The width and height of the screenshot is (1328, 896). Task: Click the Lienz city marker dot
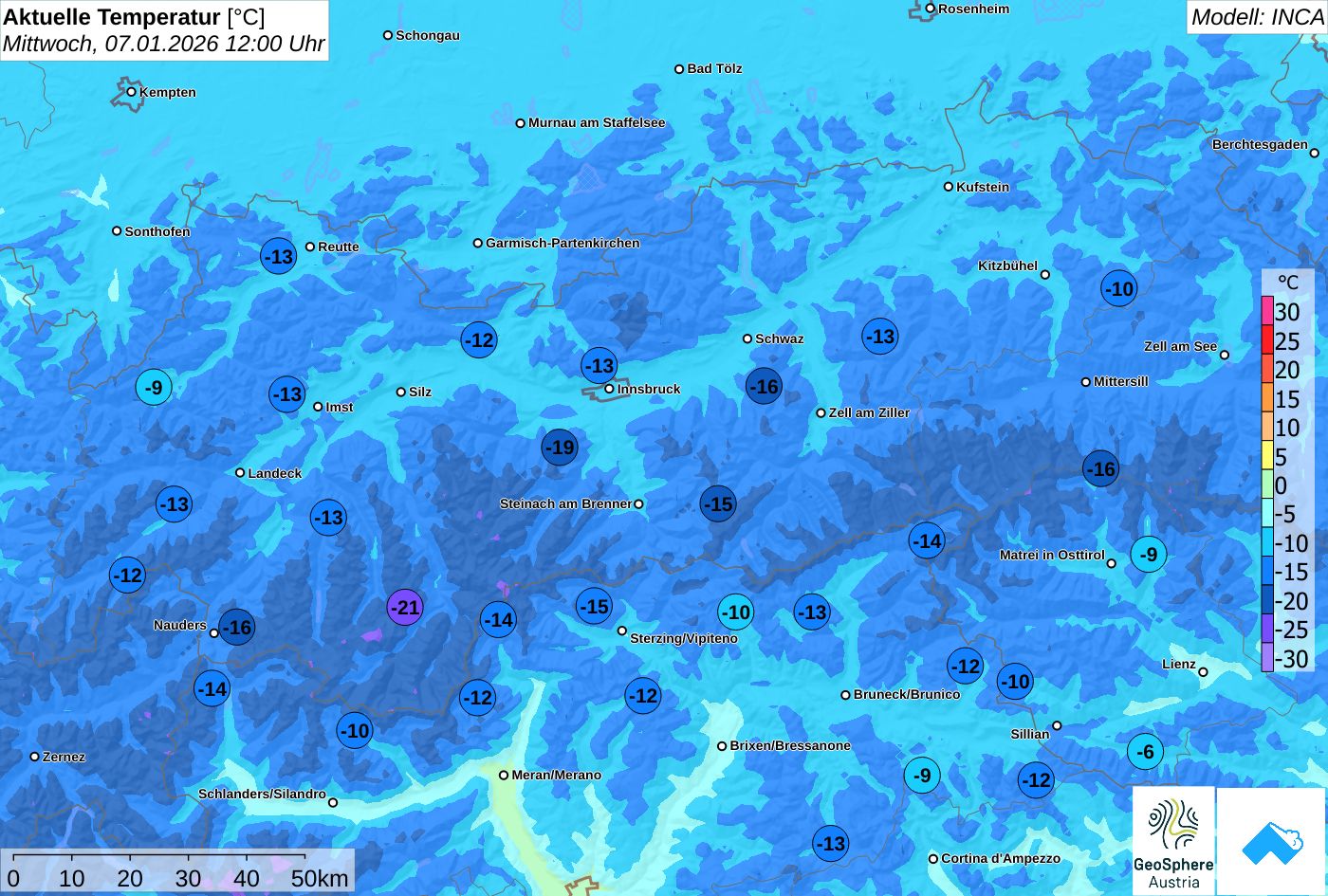[x=1203, y=672]
